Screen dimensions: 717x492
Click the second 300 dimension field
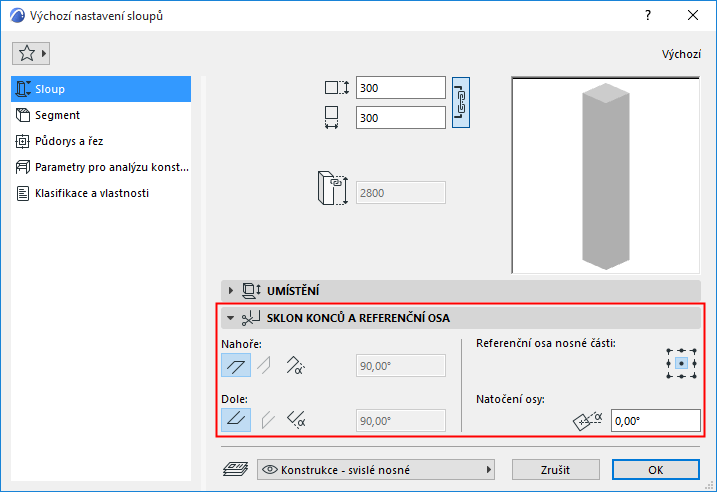pyautogui.click(x=401, y=118)
